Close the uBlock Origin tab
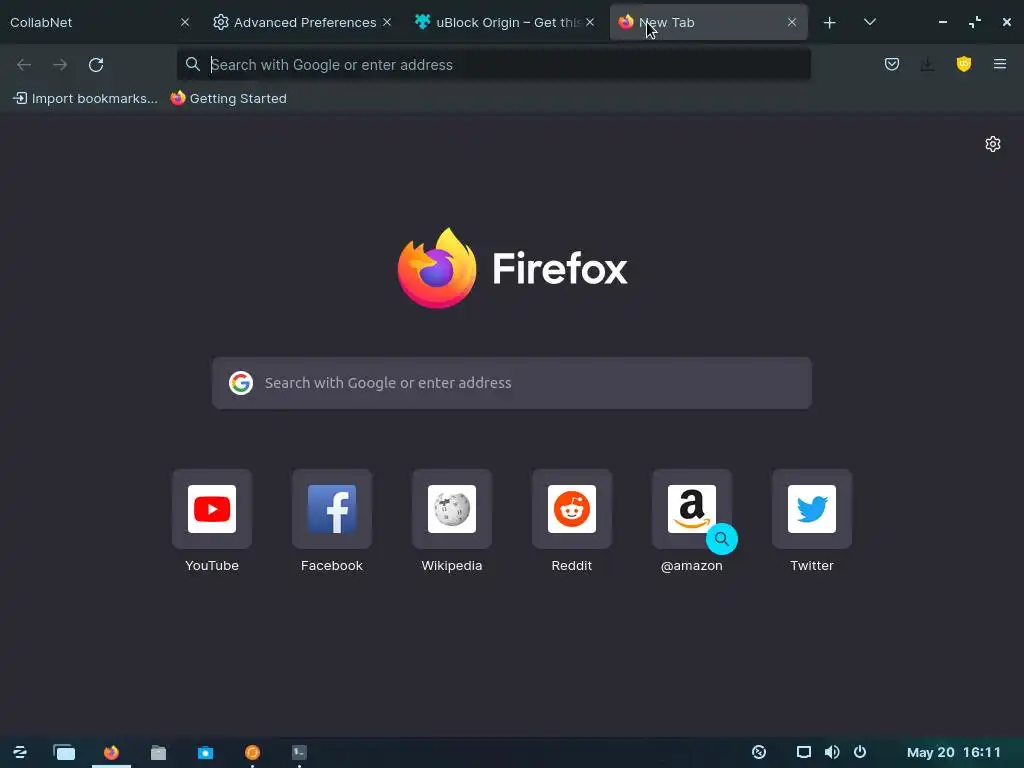This screenshot has width=1024, height=768. [590, 22]
